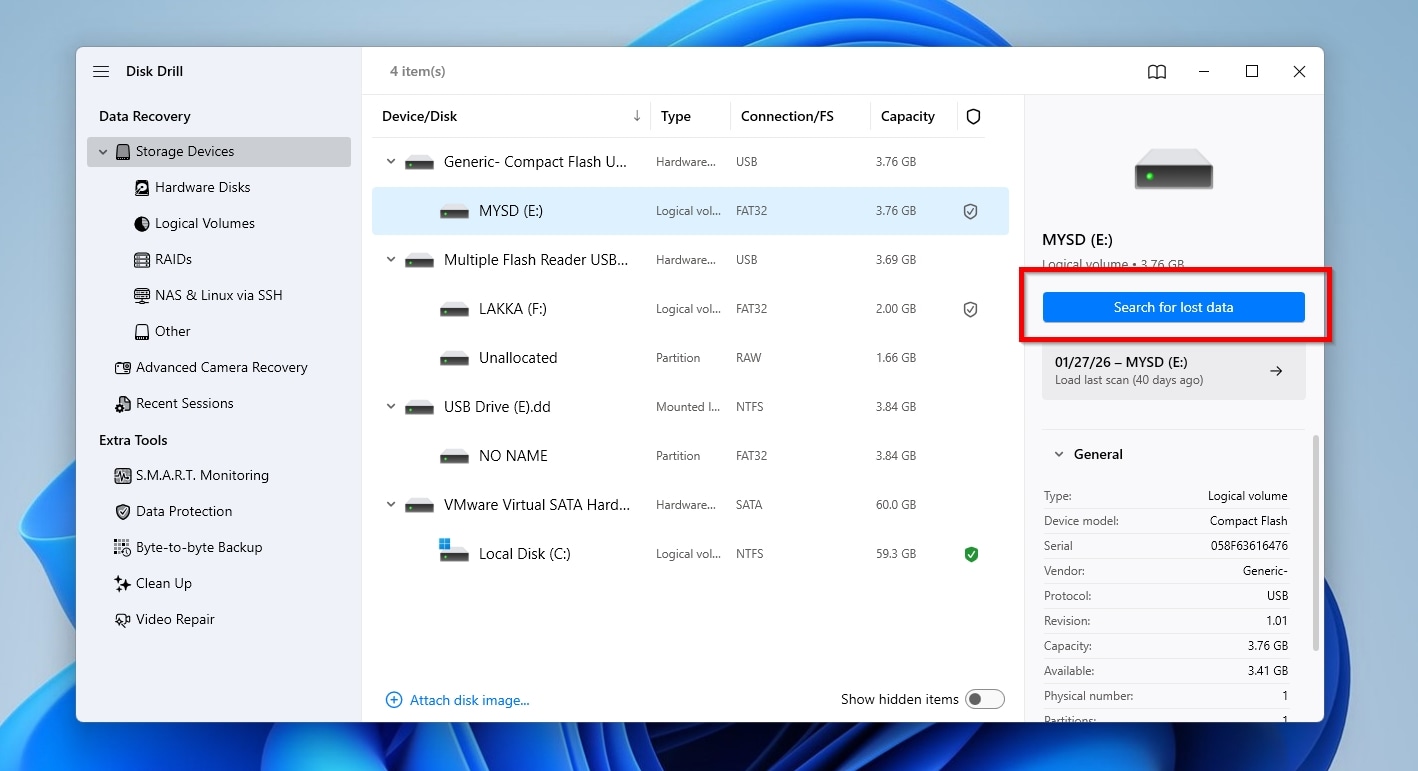This screenshot has width=1418, height=771.
Task: Click the protection shield on LAKKA (F:) row
Action: [970, 310]
